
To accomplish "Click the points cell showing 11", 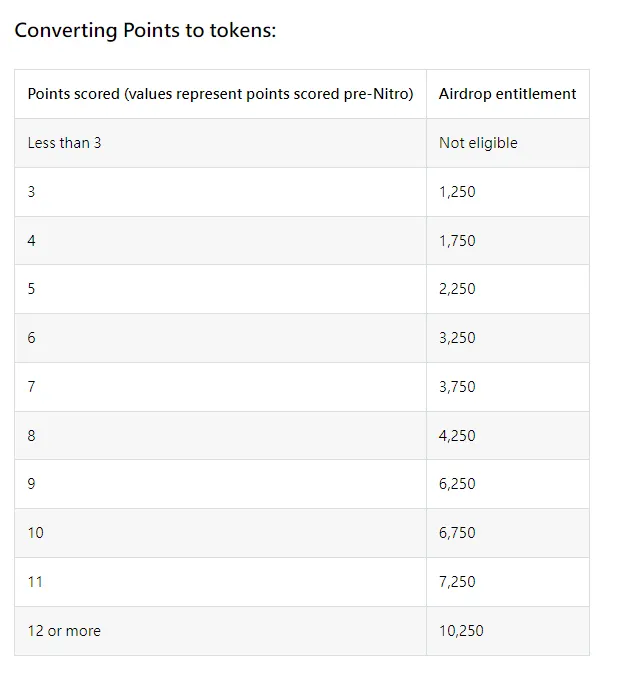I will coord(35,582).
